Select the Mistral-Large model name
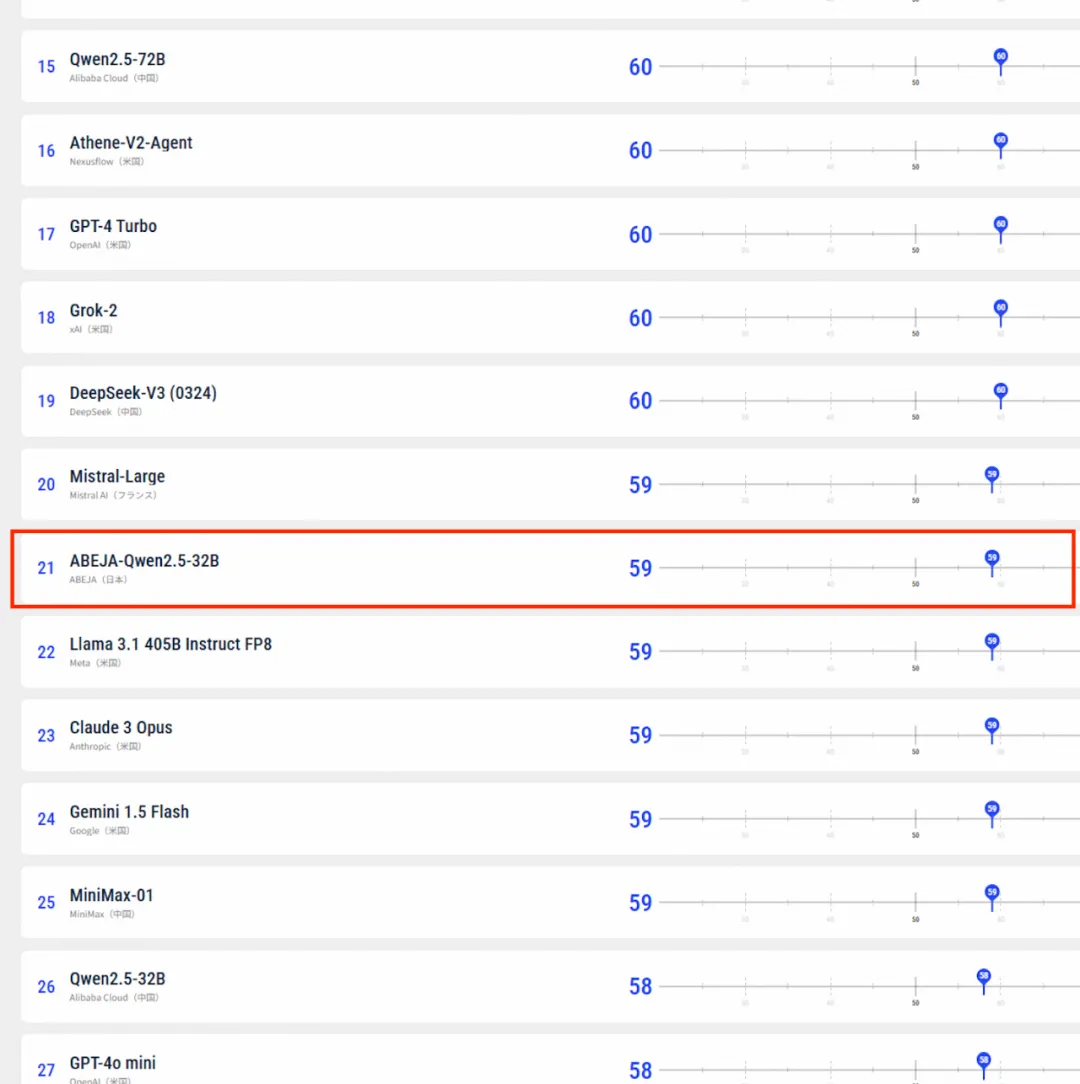The height and width of the screenshot is (1084, 1080). 117,477
